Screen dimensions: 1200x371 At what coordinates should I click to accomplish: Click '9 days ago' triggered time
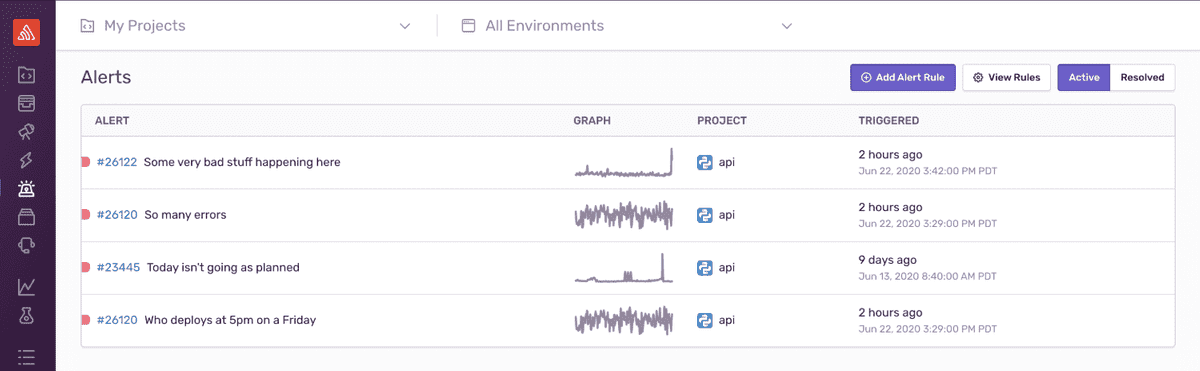click(x=887, y=260)
